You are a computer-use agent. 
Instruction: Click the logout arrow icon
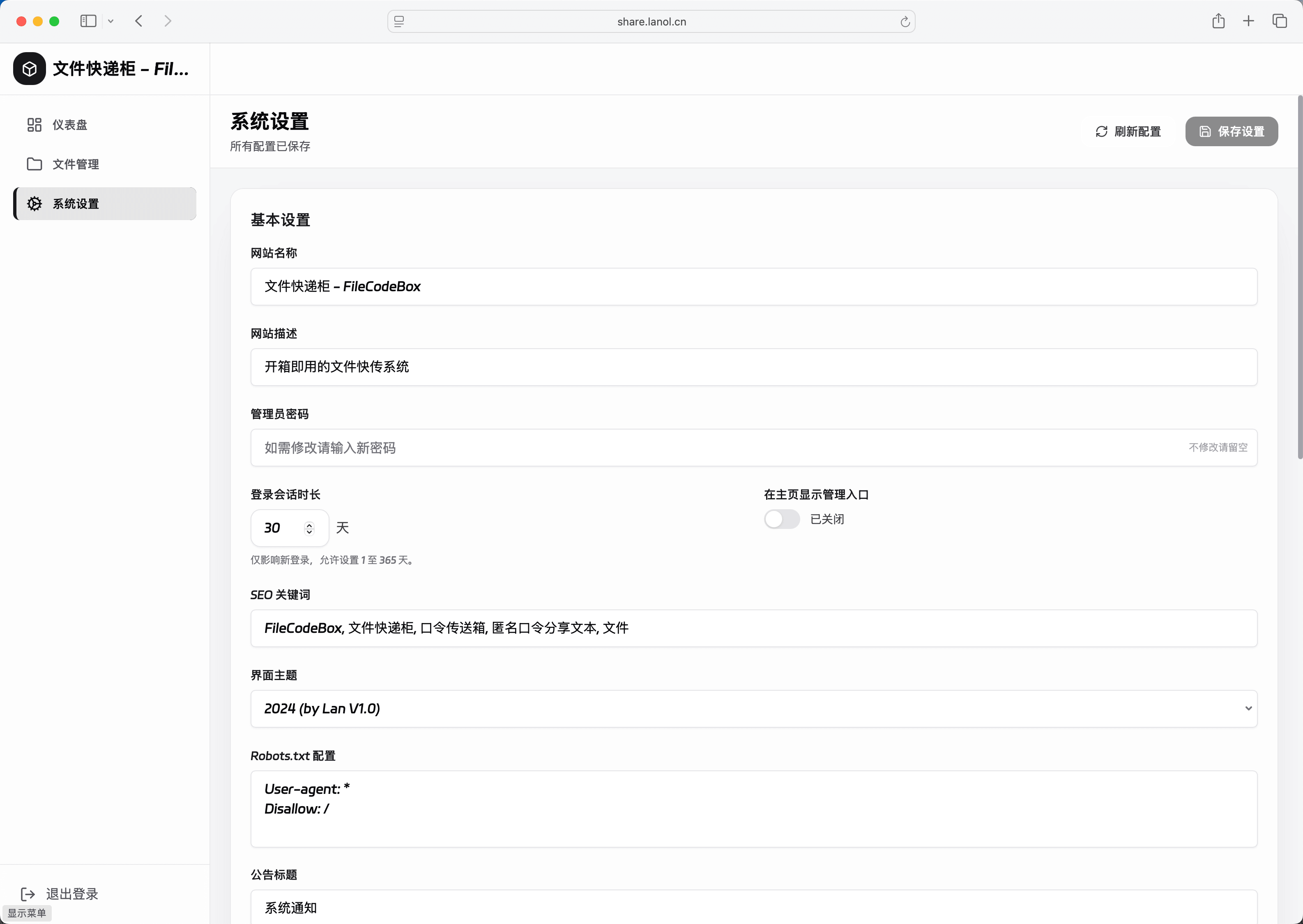[28, 894]
